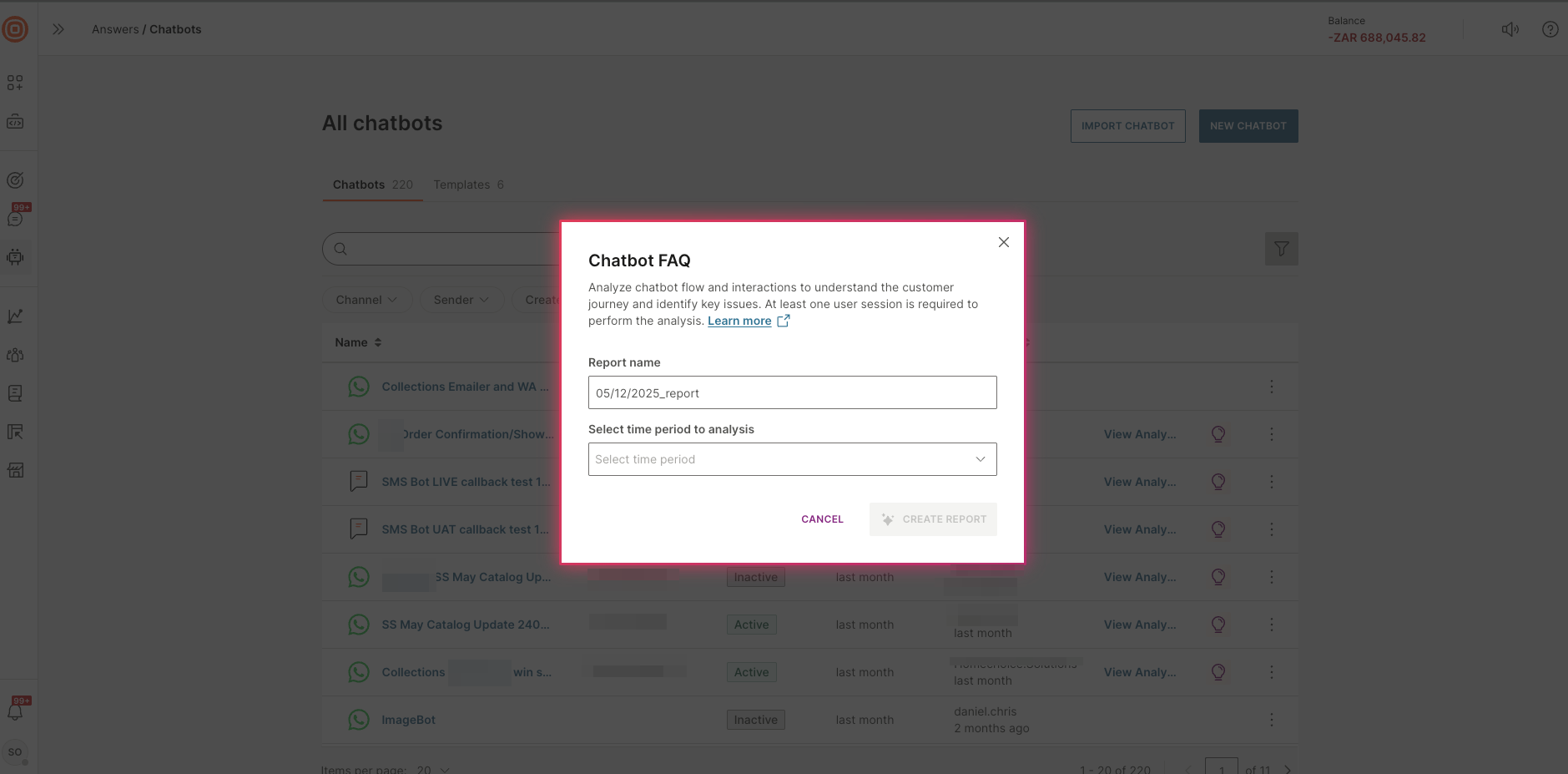Open the developer tools sidebar icon

tap(15, 122)
